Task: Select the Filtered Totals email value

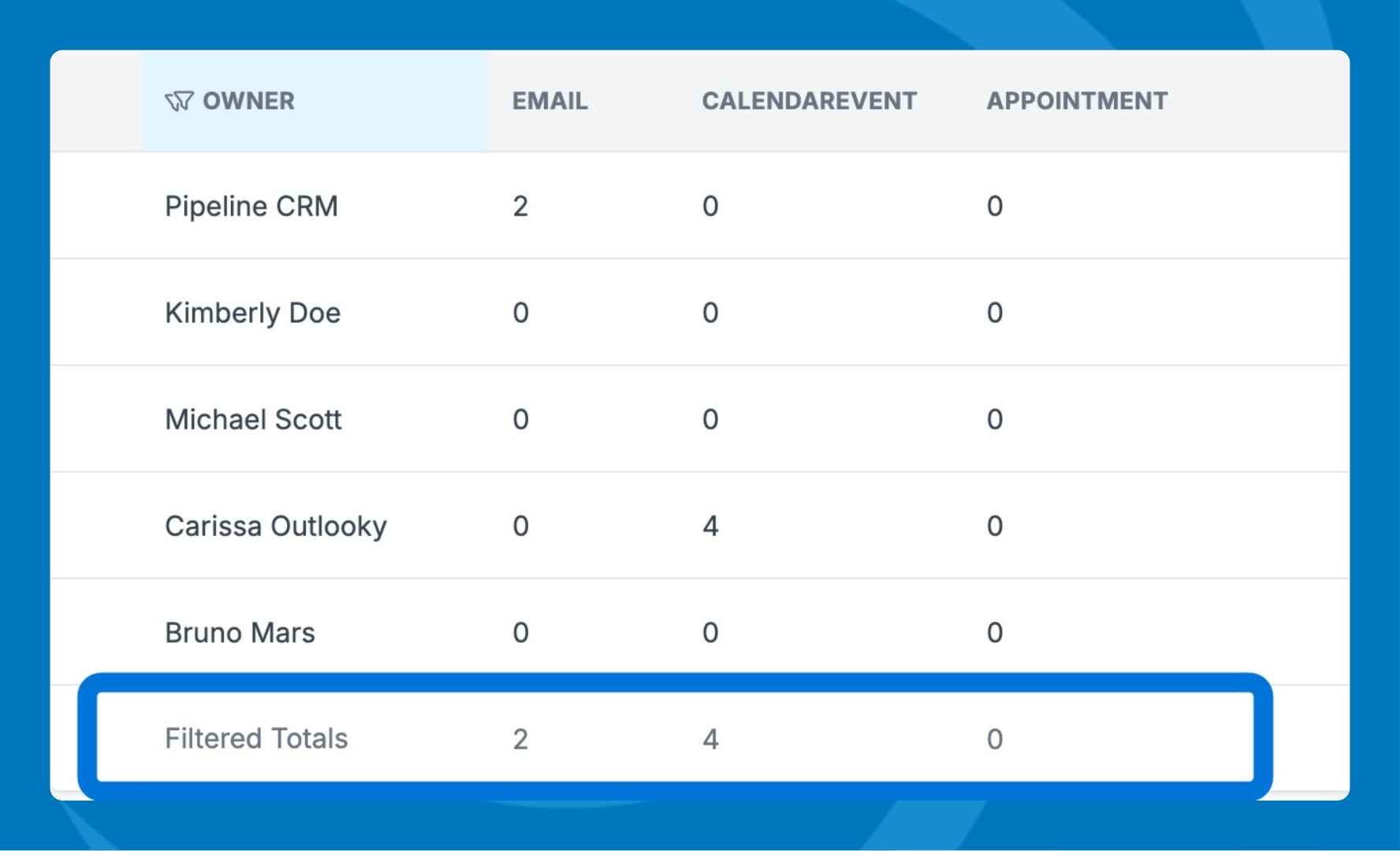Action: 520,739
